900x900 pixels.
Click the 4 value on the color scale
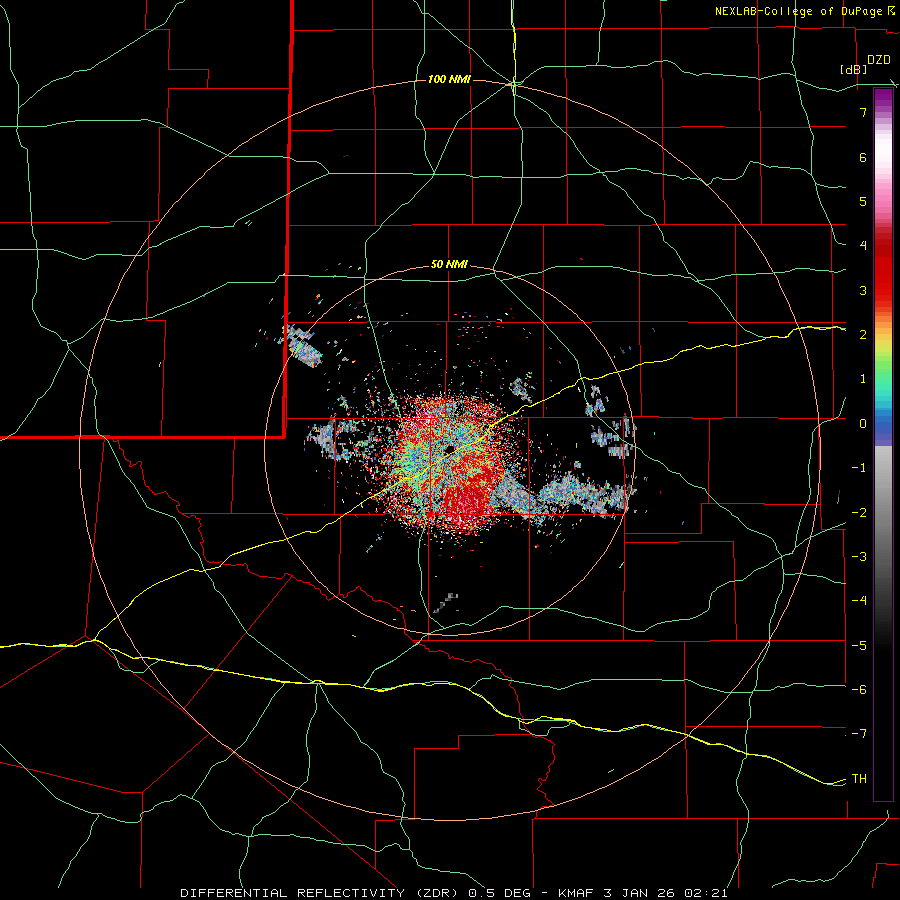(x=863, y=246)
